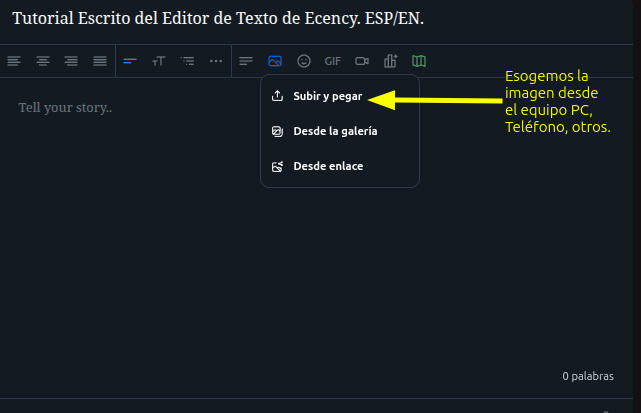Choose 'Subir y pegar' from image menu
The width and height of the screenshot is (641, 413).
pyautogui.click(x=340, y=96)
